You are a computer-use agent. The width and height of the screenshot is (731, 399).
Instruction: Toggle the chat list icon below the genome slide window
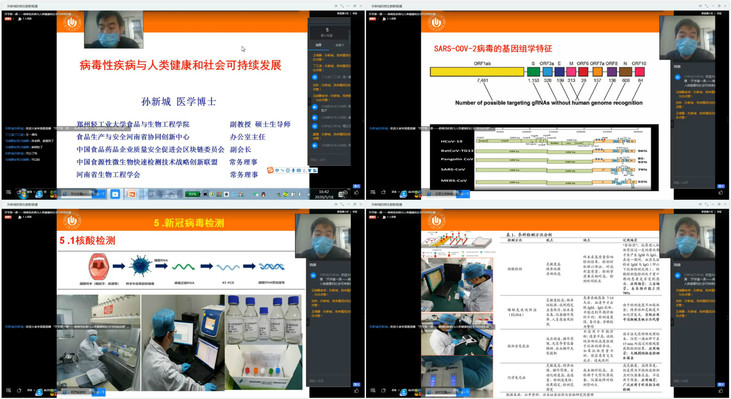click(373, 192)
